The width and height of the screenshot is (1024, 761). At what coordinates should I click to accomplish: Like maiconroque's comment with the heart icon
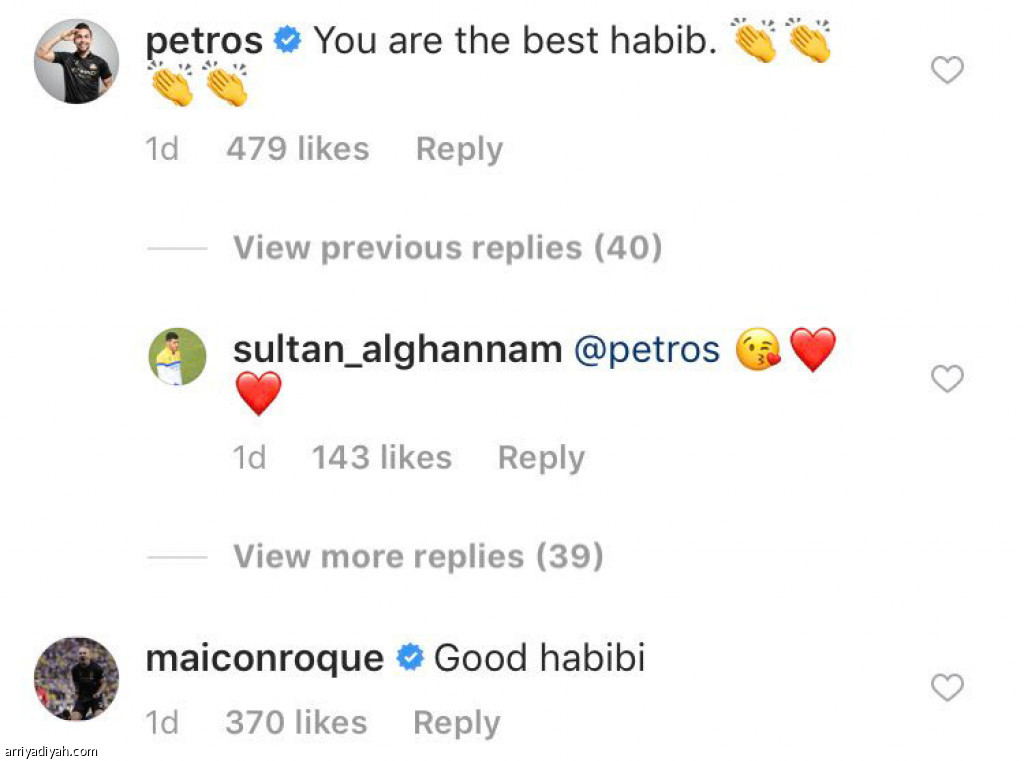[947, 687]
